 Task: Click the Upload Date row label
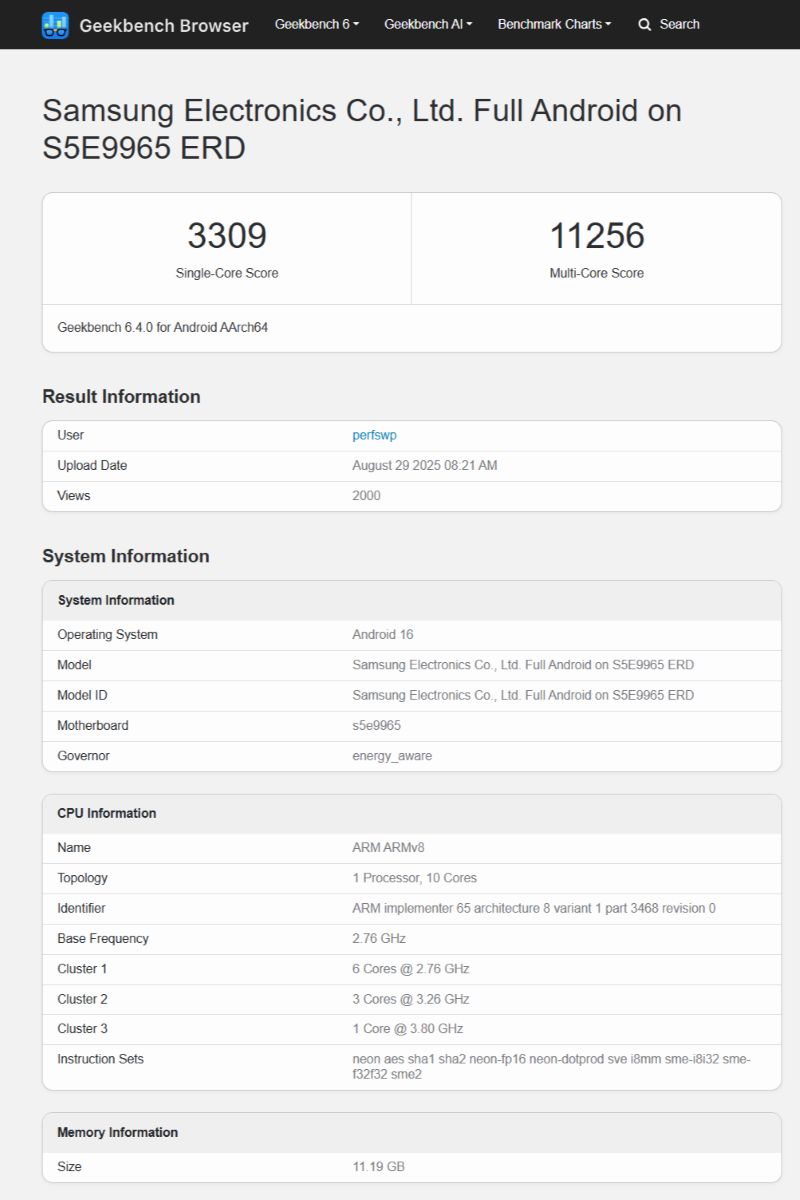coord(92,465)
